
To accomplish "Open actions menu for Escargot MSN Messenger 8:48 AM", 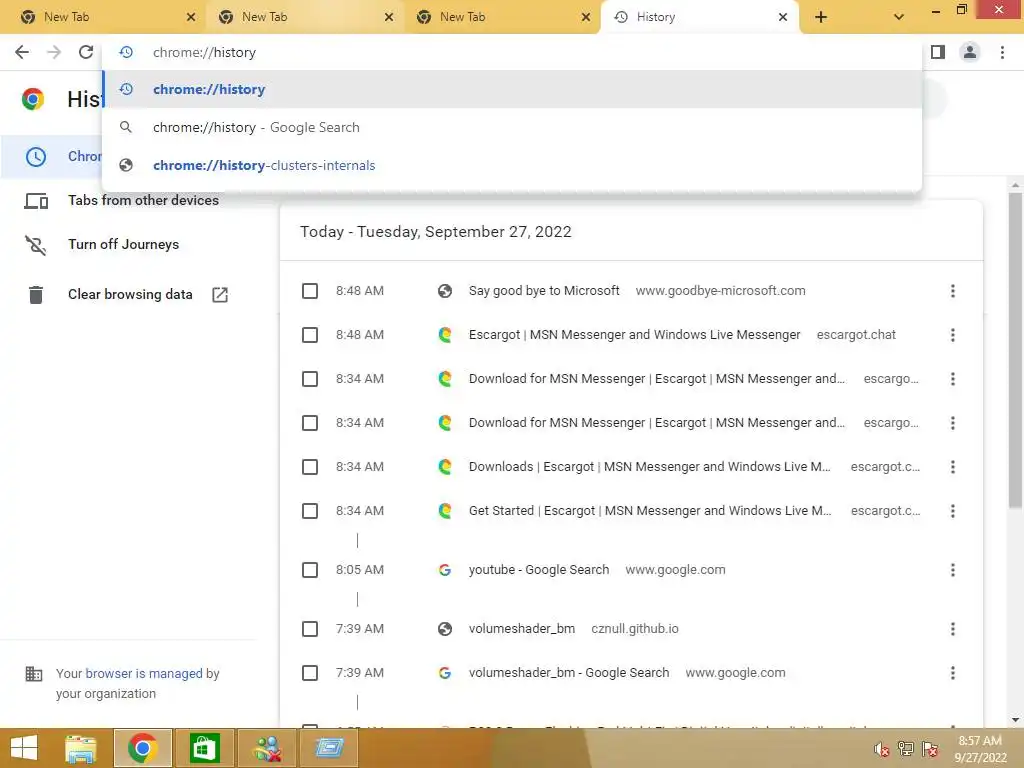I will click(953, 335).
